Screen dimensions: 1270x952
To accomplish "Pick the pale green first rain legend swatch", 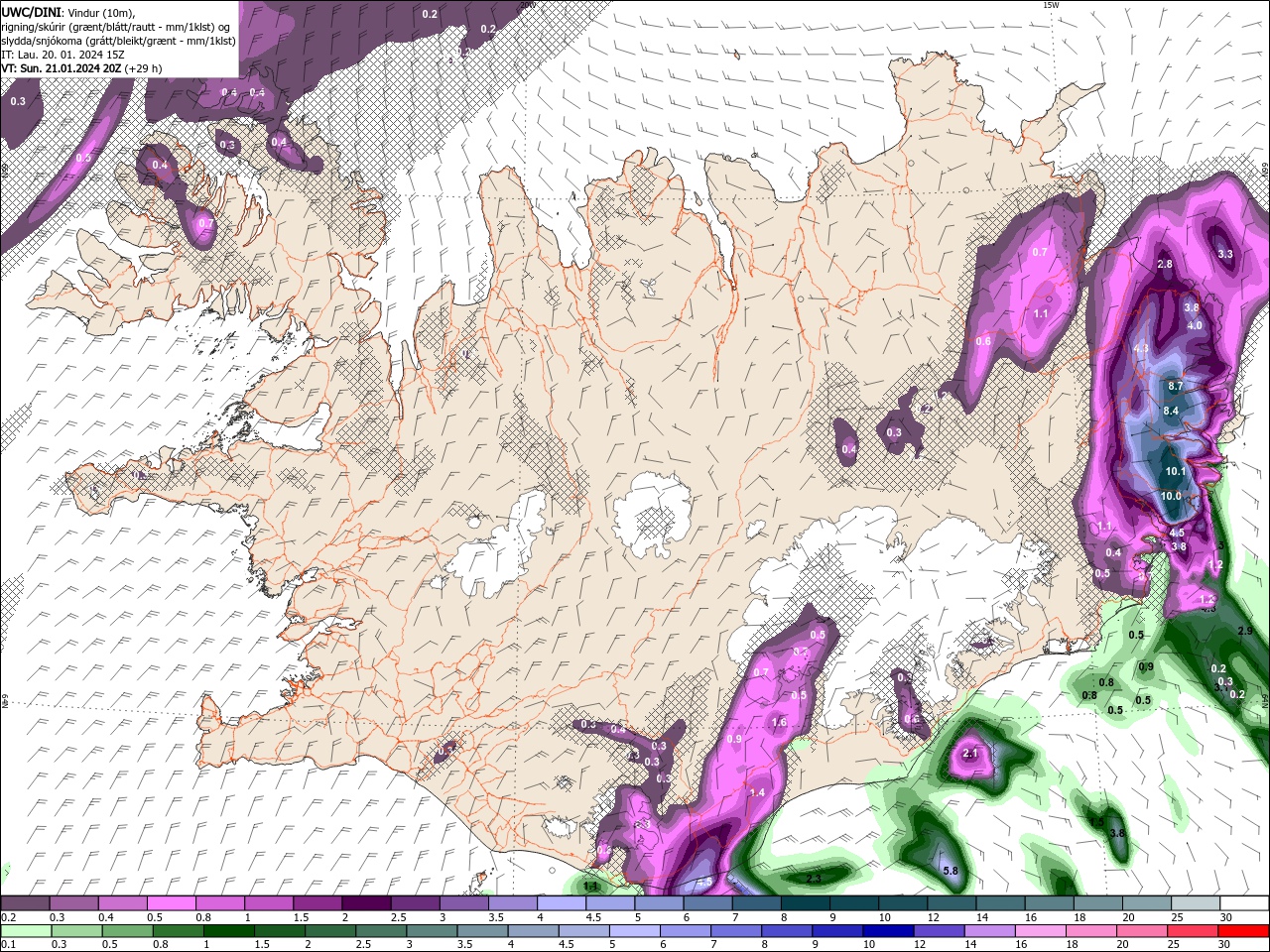I will tap(26, 931).
